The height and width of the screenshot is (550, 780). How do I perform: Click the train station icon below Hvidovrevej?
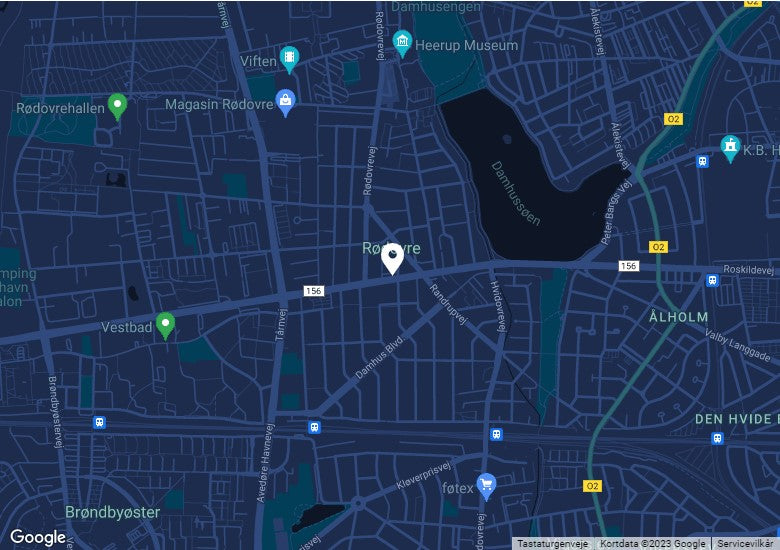point(496,434)
